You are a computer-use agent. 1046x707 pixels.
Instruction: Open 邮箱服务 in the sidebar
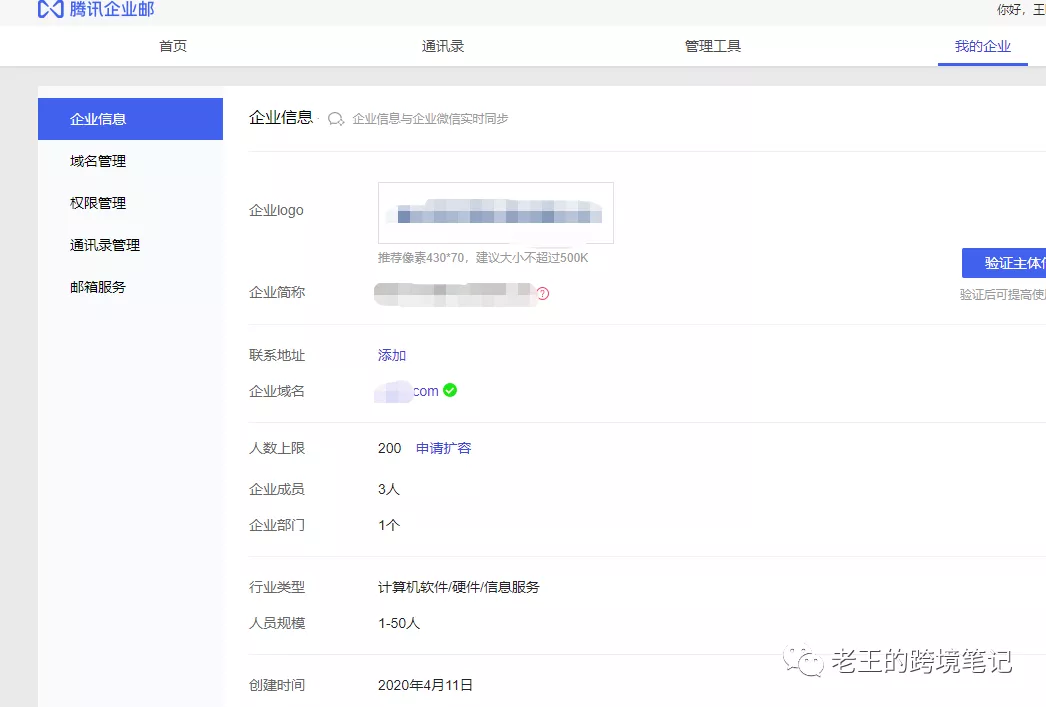click(x=98, y=287)
